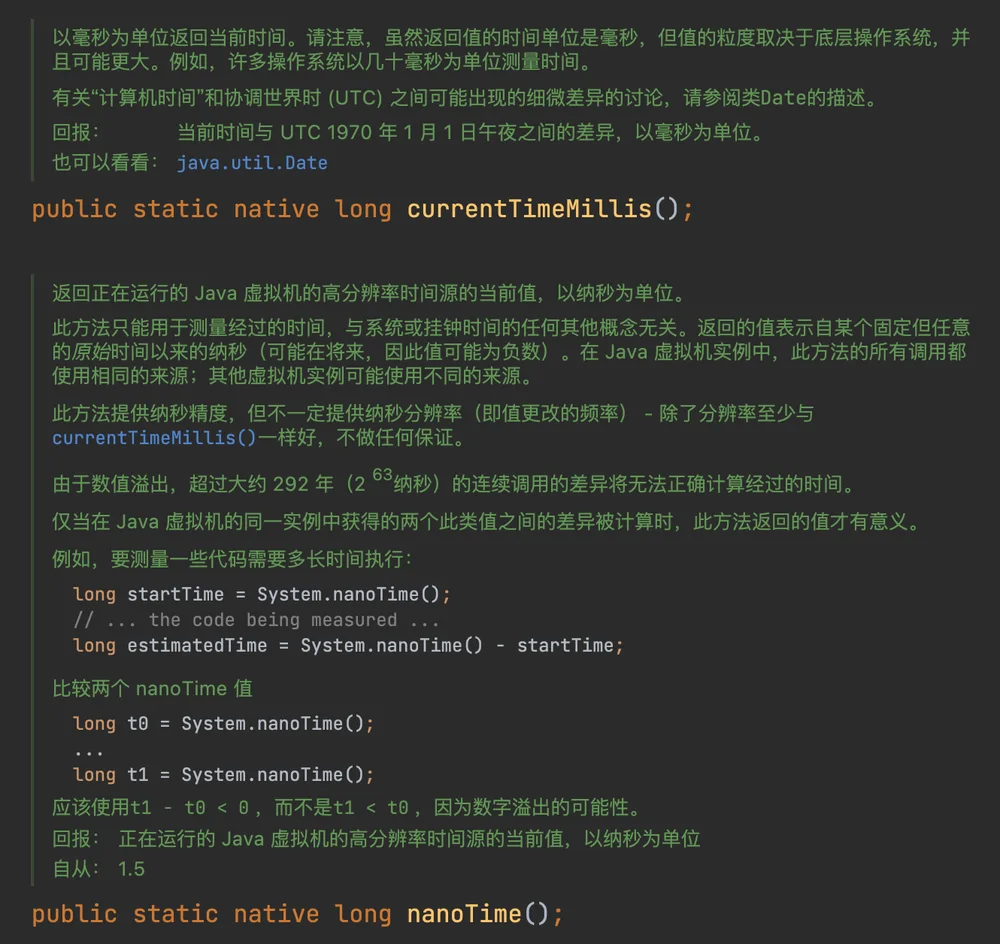
Task: Follow the currentTimeMillis() reference link
Action: (x=154, y=438)
